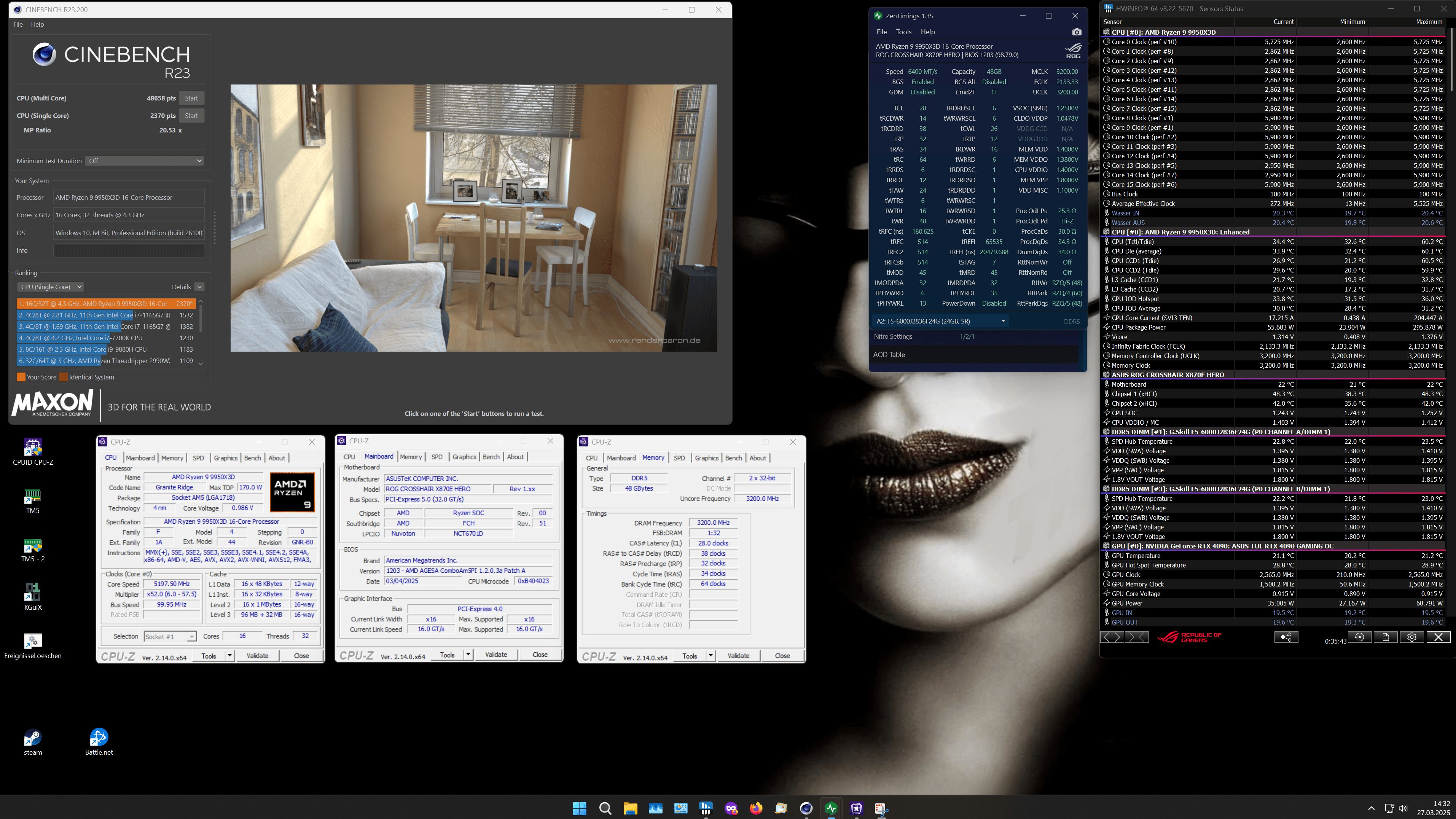Click HWiNFO reset min/max values clock icon
This screenshot has width=1456, height=819.
[x=1359, y=637]
